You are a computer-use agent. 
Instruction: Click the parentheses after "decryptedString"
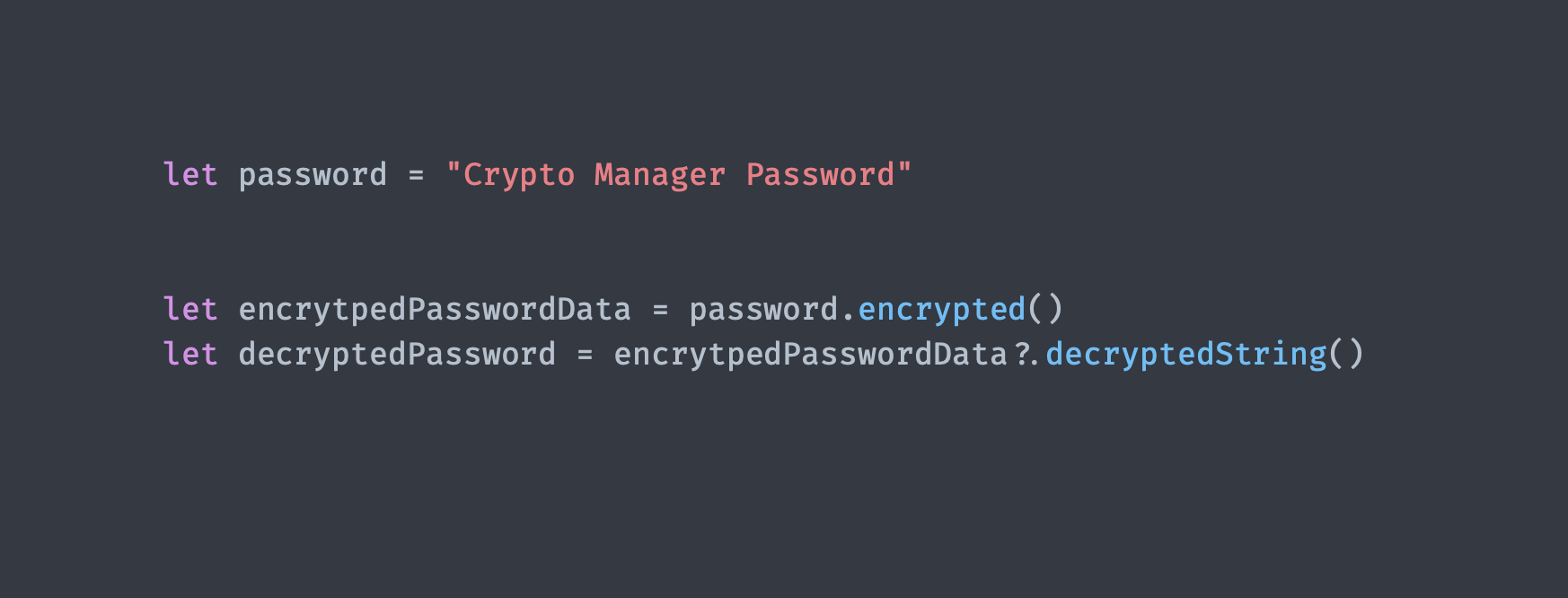(x=1346, y=354)
